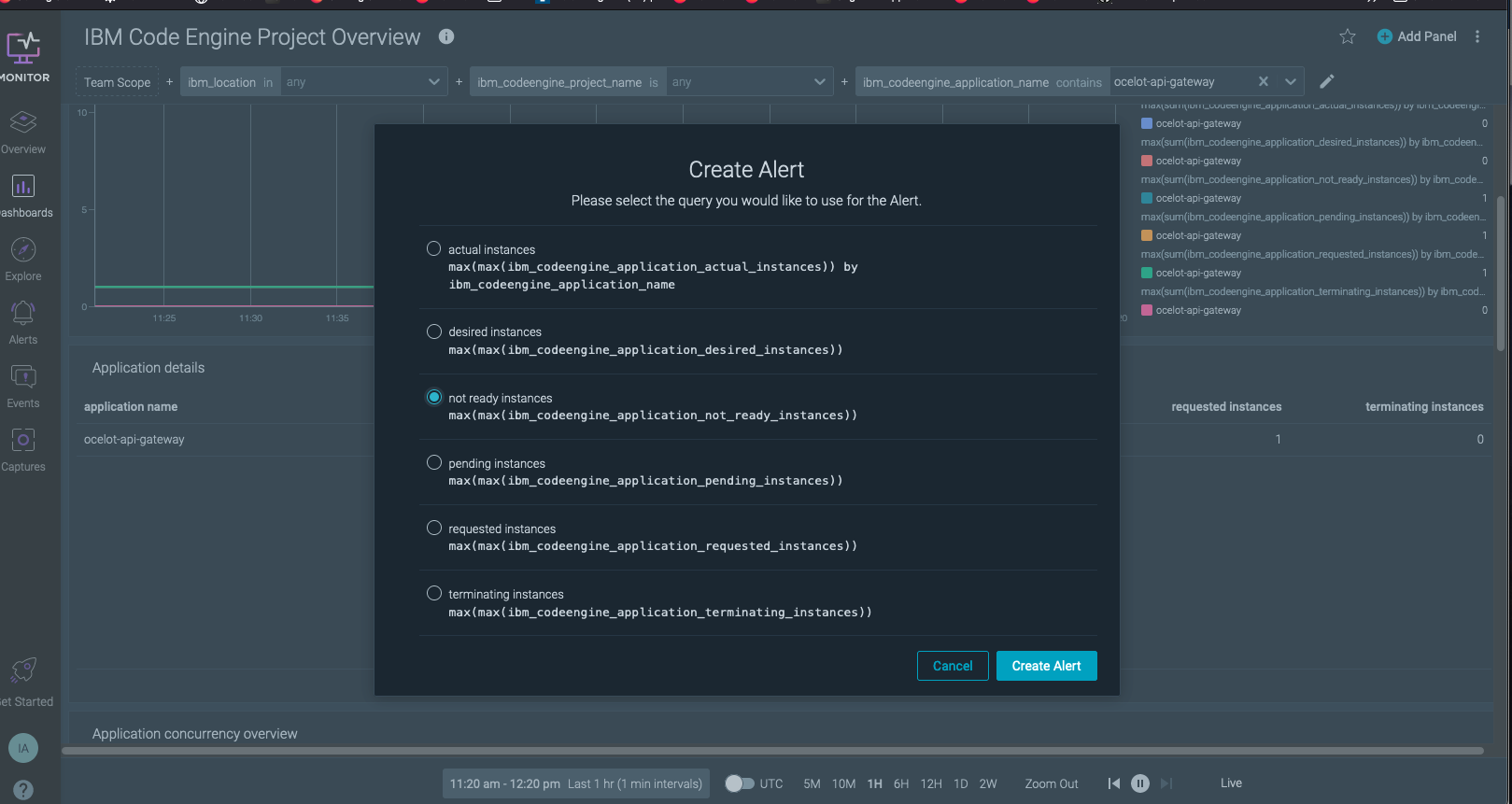Open Events from the sidebar
The width and height of the screenshot is (1512, 804).
(23, 387)
